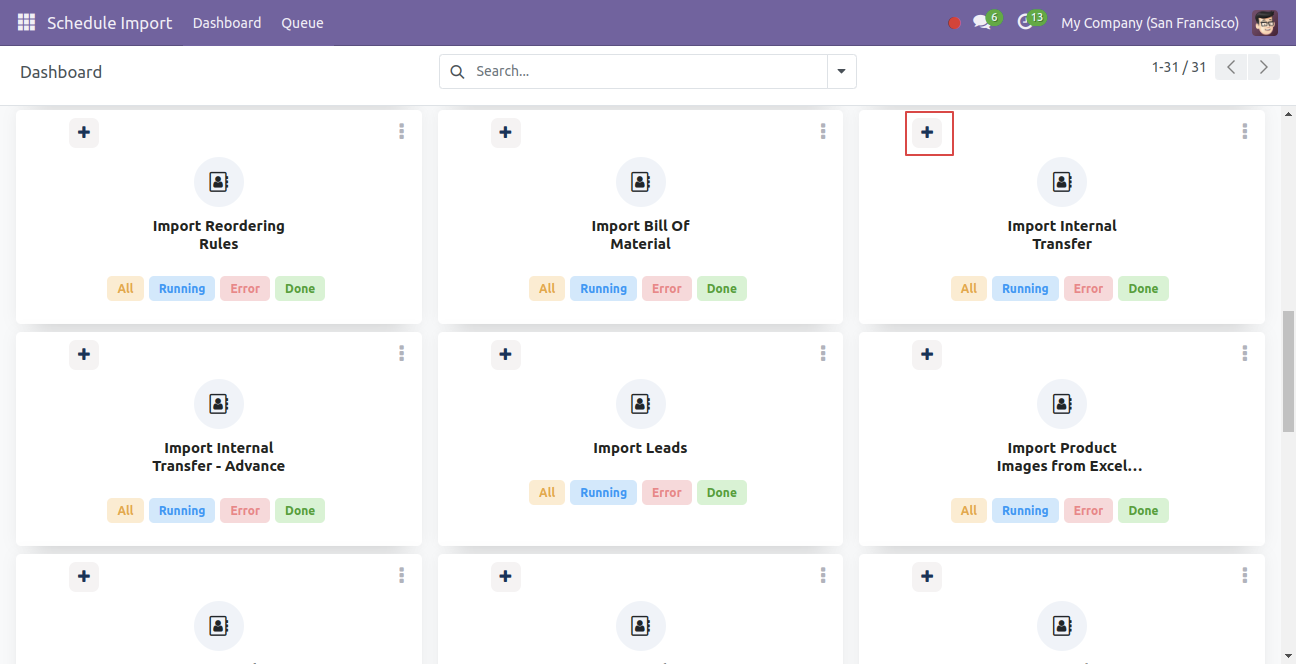
Task: Expand the search options dropdown arrow
Action: click(x=841, y=71)
